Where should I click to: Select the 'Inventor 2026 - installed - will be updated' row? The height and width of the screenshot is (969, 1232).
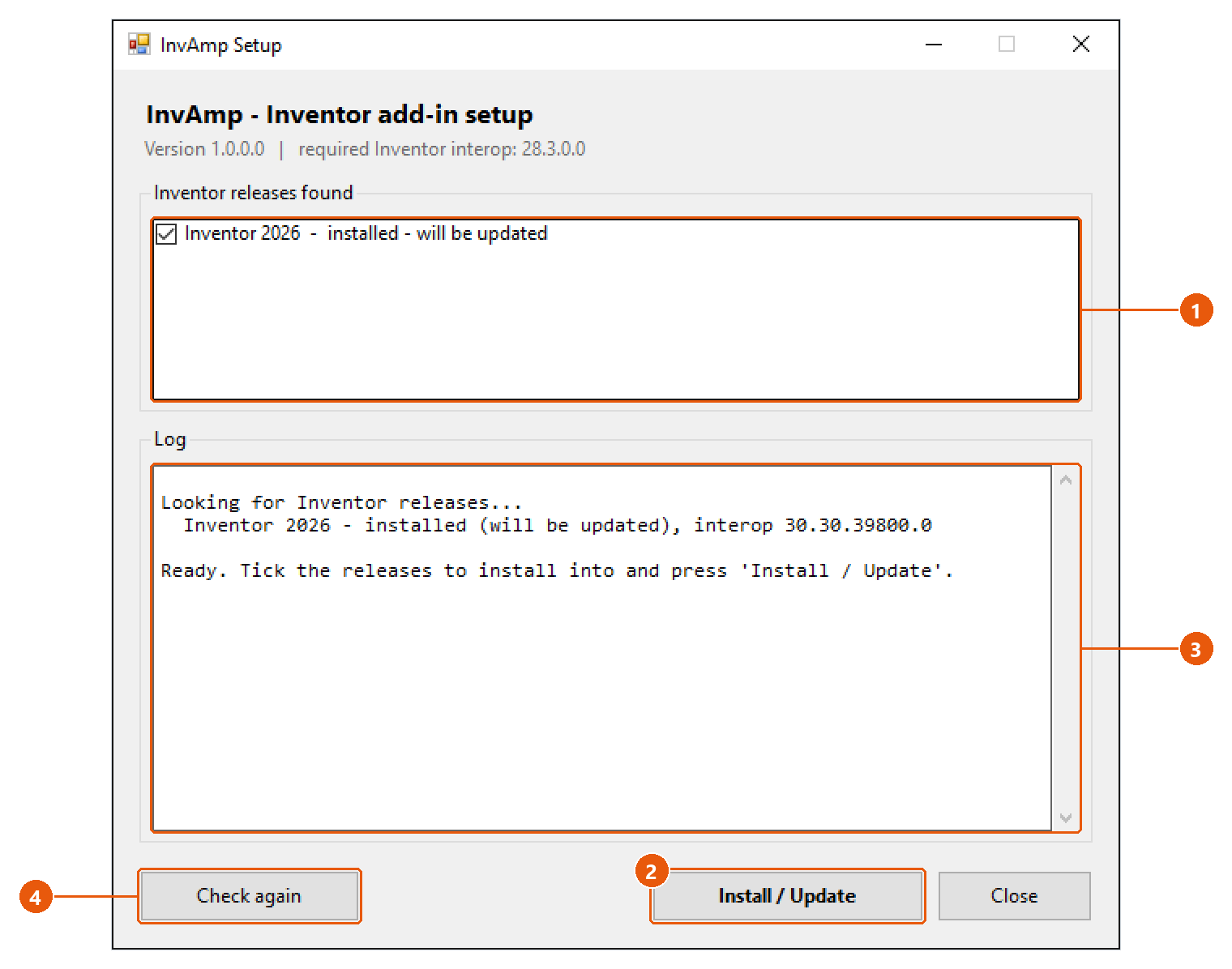tap(616, 233)
